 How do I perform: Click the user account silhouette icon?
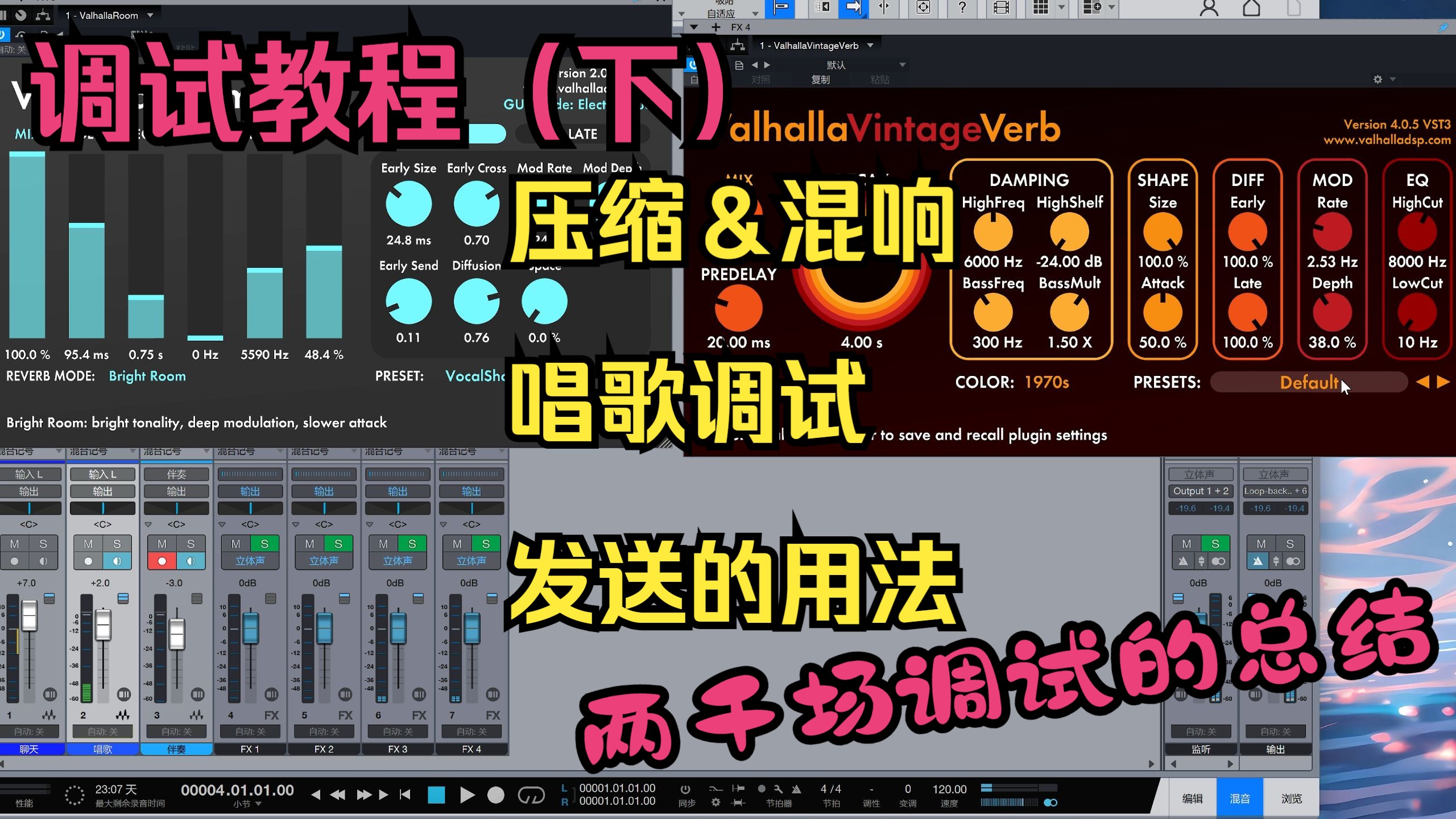1209,7
